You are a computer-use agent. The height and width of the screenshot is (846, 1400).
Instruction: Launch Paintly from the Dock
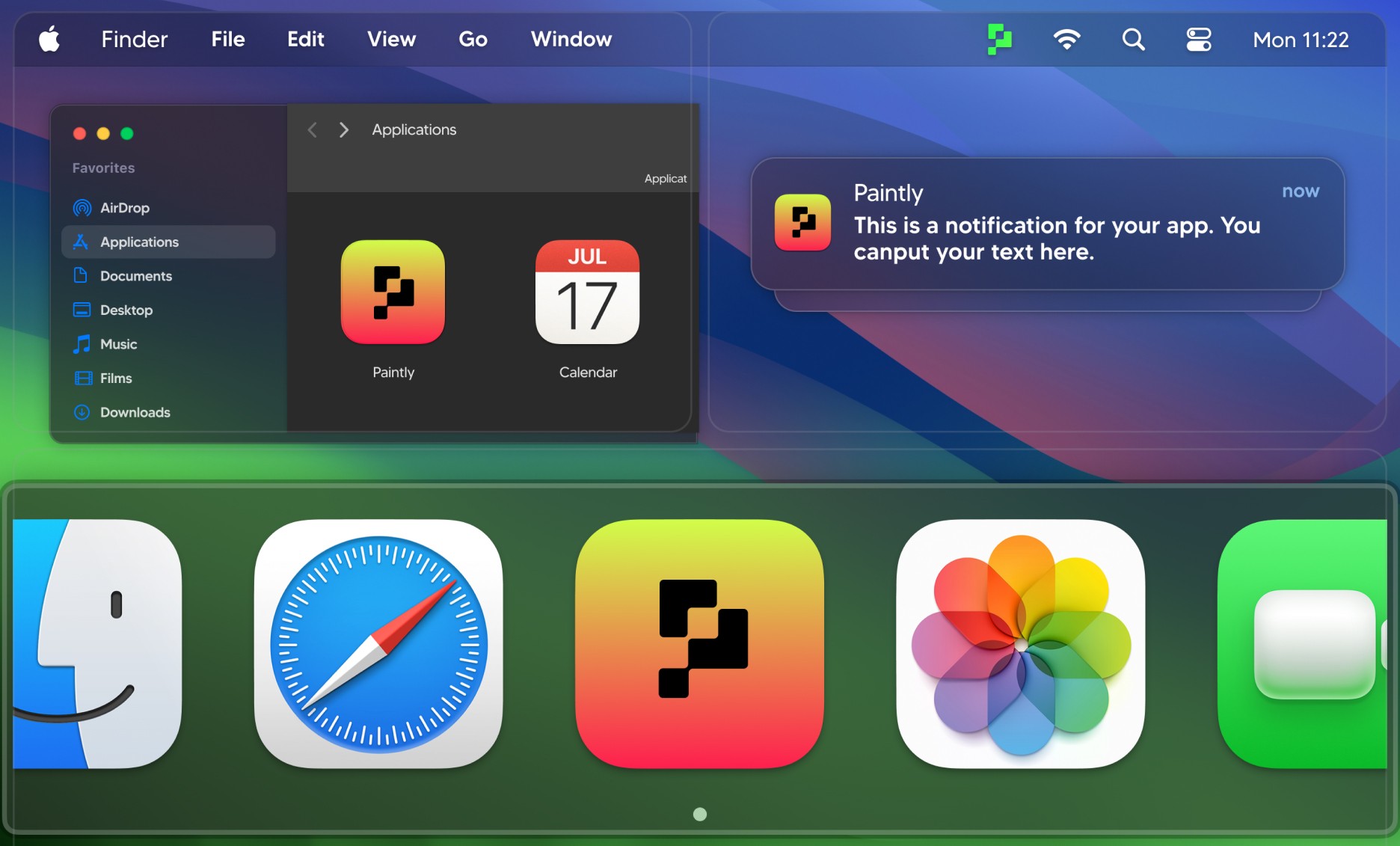click(700, 644)
